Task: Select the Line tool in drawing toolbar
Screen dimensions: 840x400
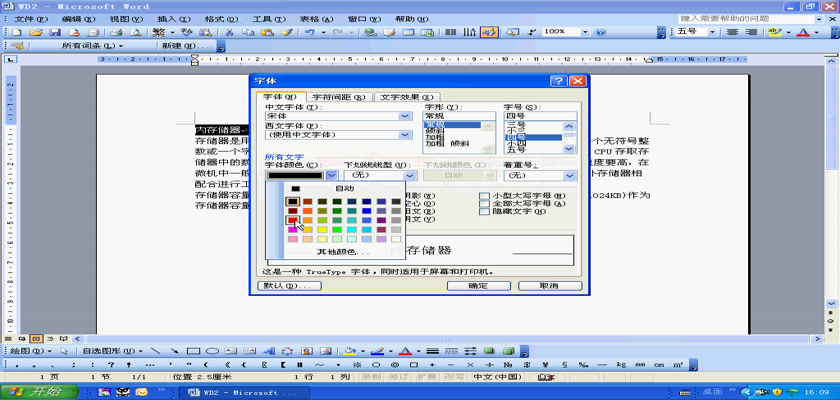Action: click(x=156, y=351)
